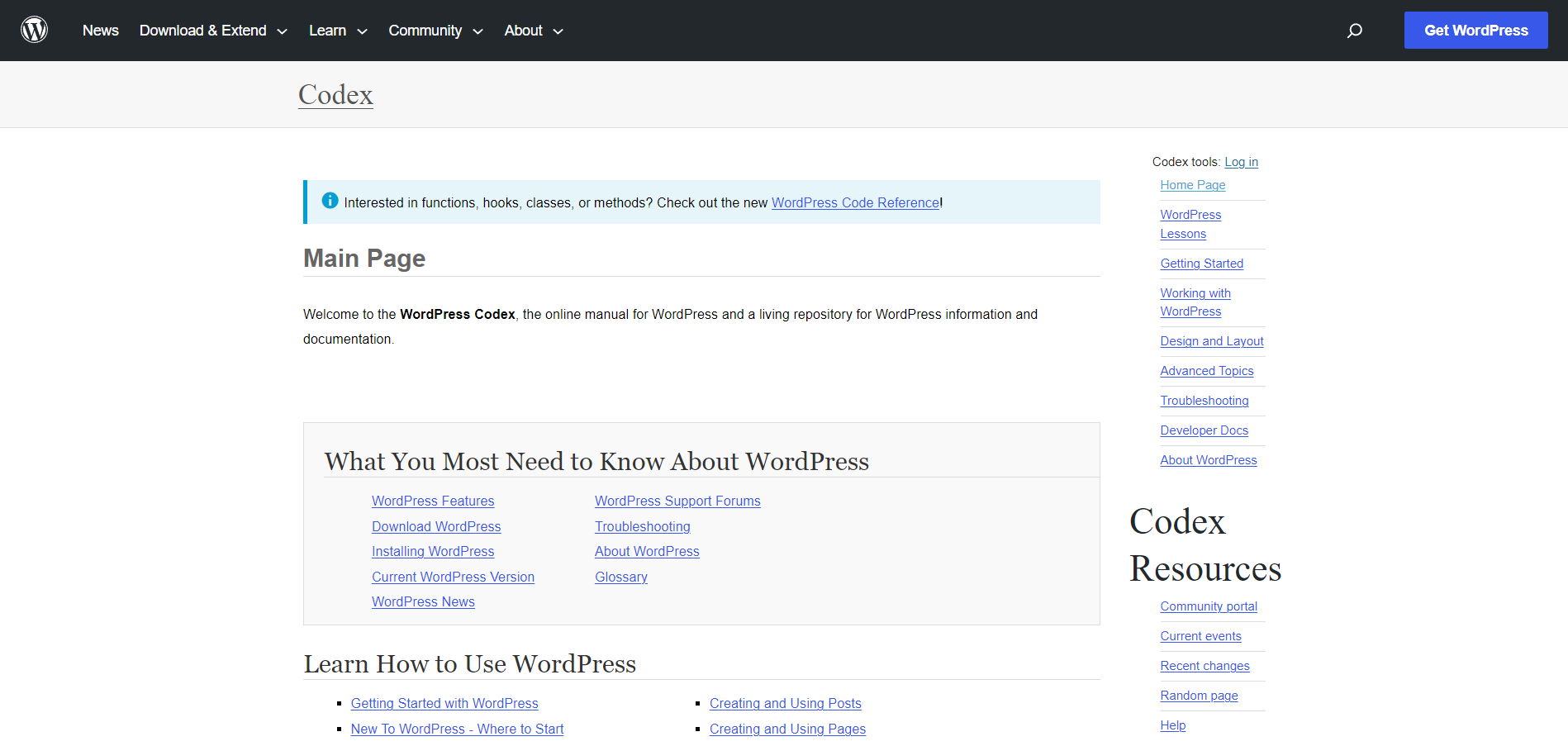Image resolution: width=1568 pixels, height=746 pixels.
Task: Click the WordPress logo icon
Action: click(x=34, y=30)
